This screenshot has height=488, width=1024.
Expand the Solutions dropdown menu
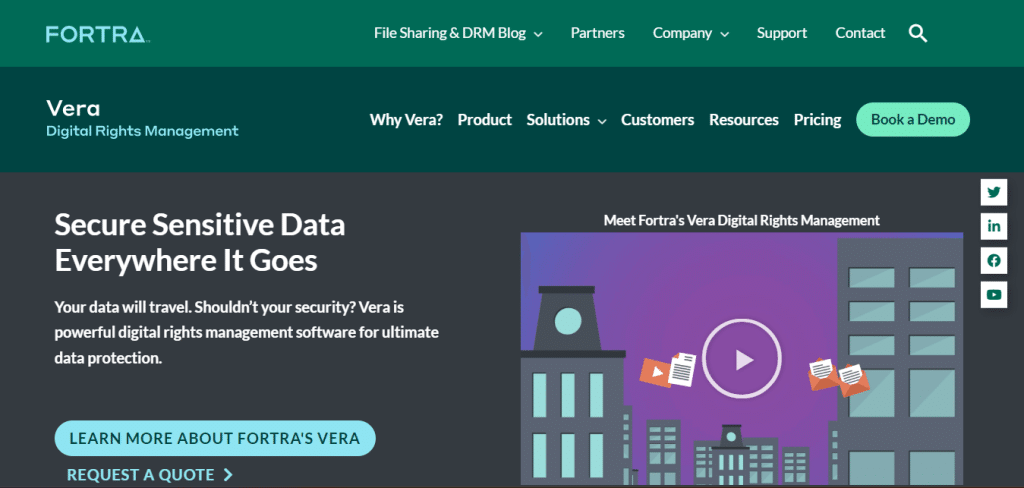pos(566,120)
